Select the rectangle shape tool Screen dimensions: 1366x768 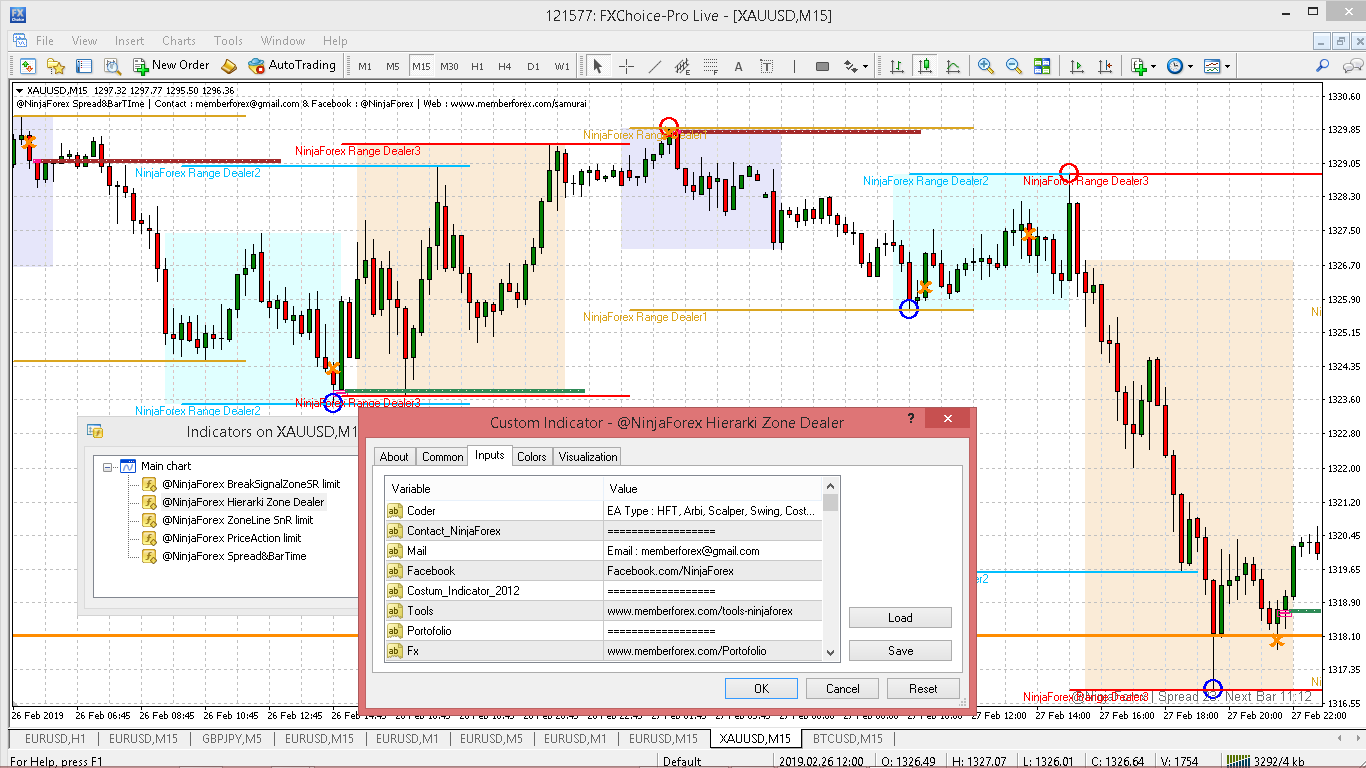(x=822, y=66)
